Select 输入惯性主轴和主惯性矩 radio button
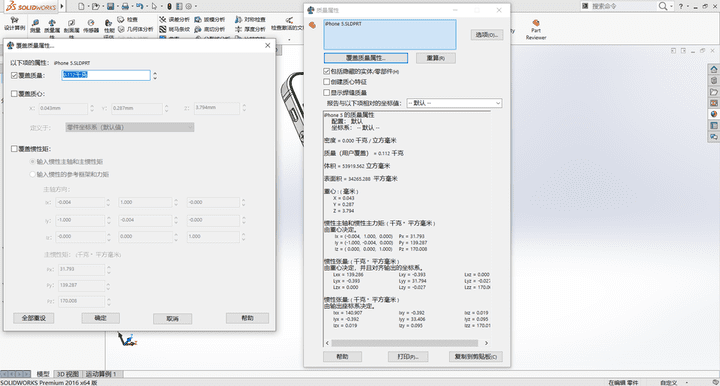 33,162
